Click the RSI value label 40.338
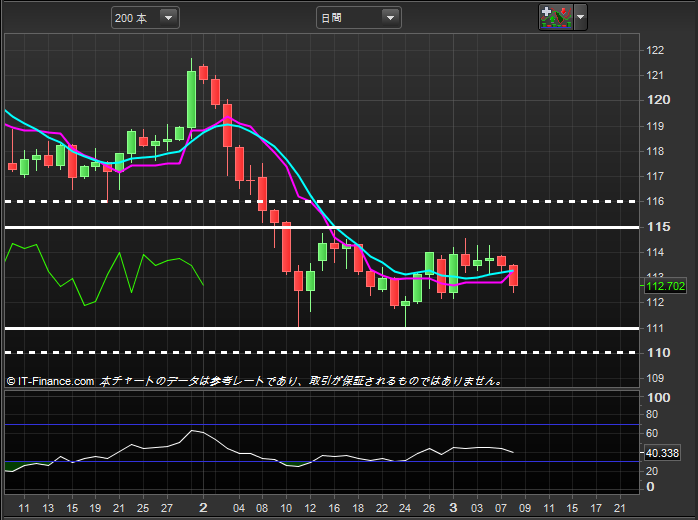Screen dimensions: 698x520 (x=662, y=453)
